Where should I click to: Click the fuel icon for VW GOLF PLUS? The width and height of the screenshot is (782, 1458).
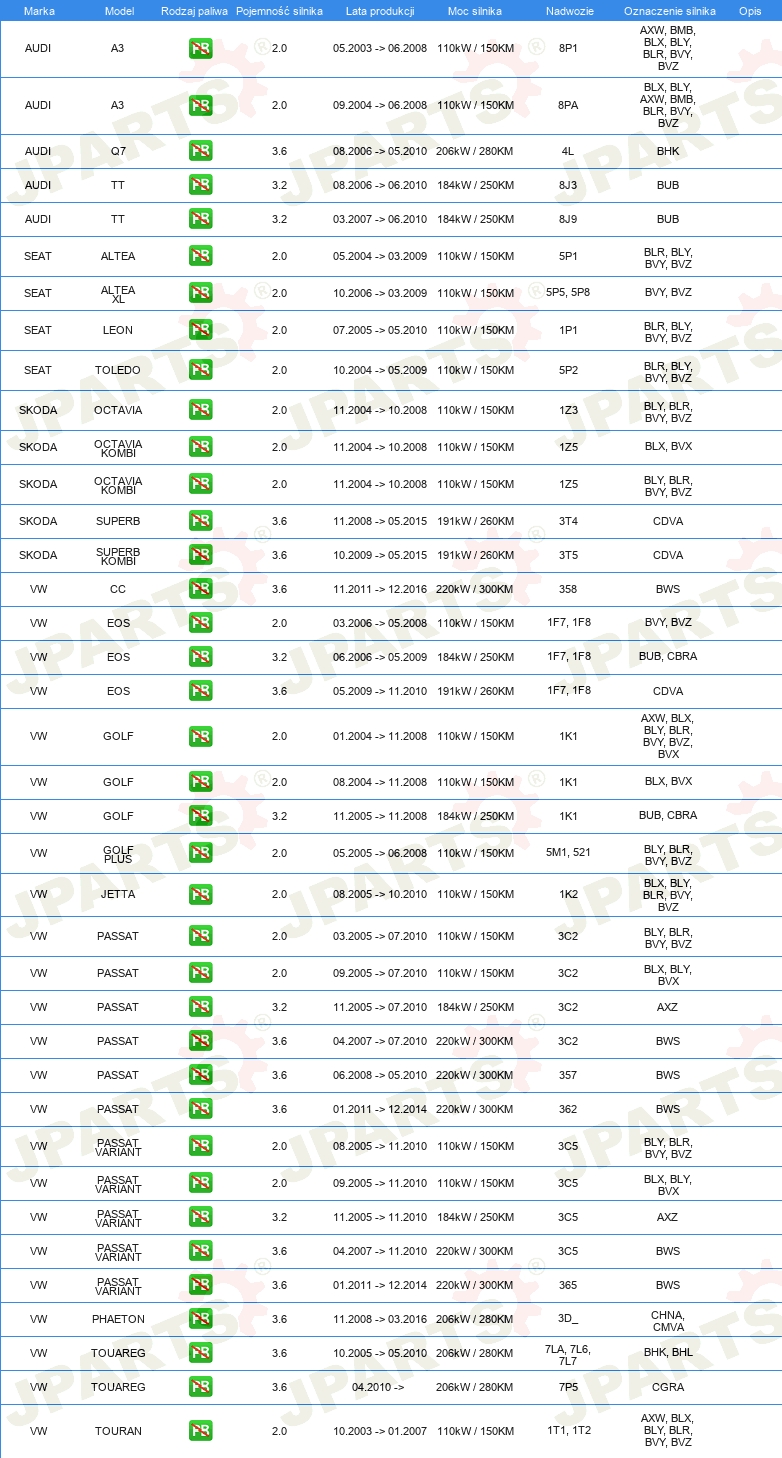(x=200, y=853)
